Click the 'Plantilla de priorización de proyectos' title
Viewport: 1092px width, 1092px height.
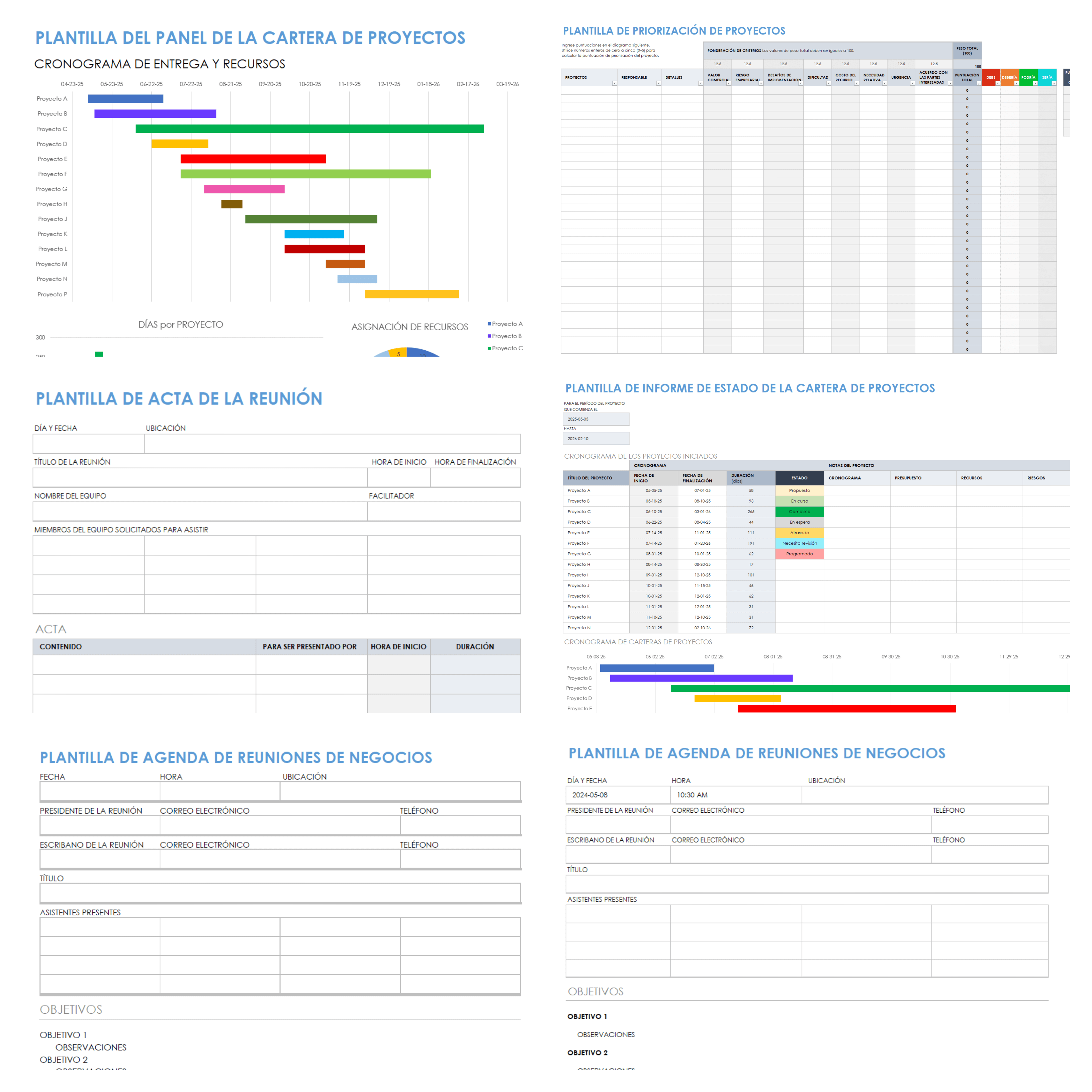pyautogui.click(x=674, y=30)
